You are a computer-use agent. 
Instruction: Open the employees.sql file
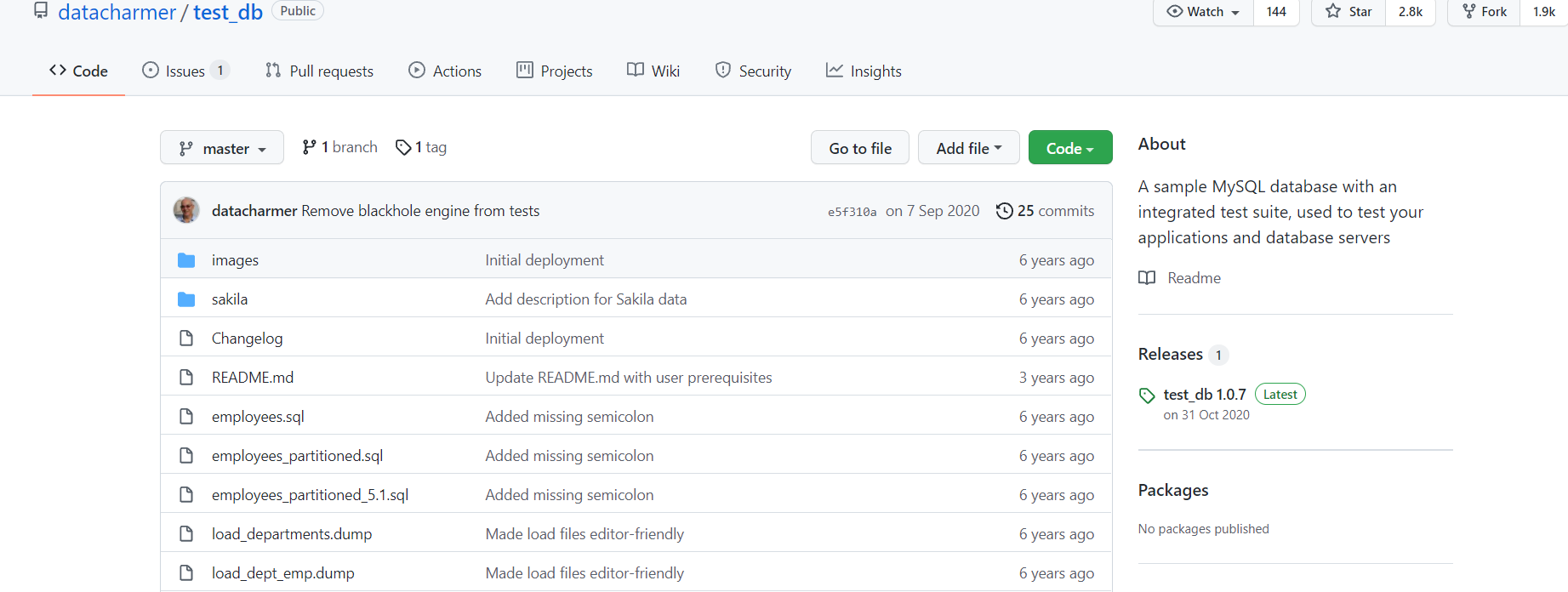tap(258, 417)
